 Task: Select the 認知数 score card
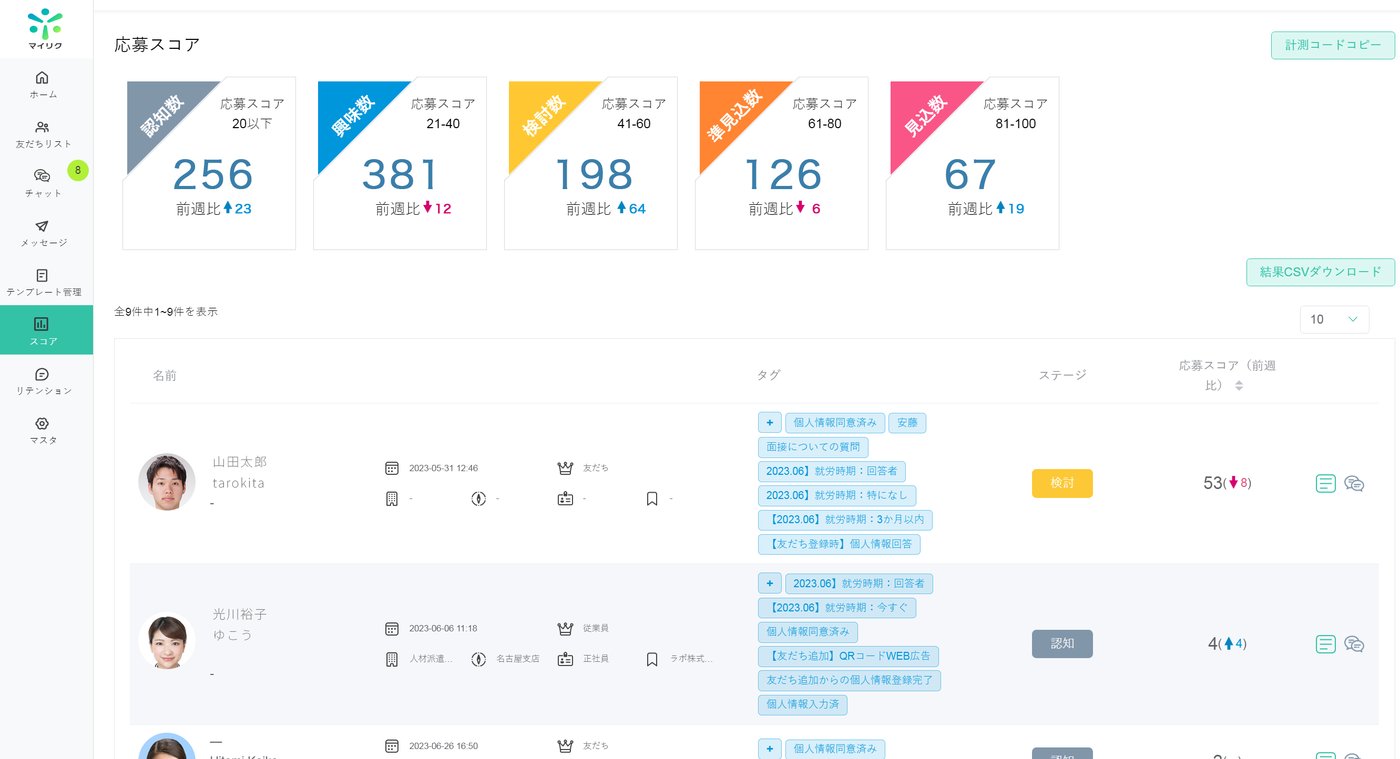[x=209, y=163]
